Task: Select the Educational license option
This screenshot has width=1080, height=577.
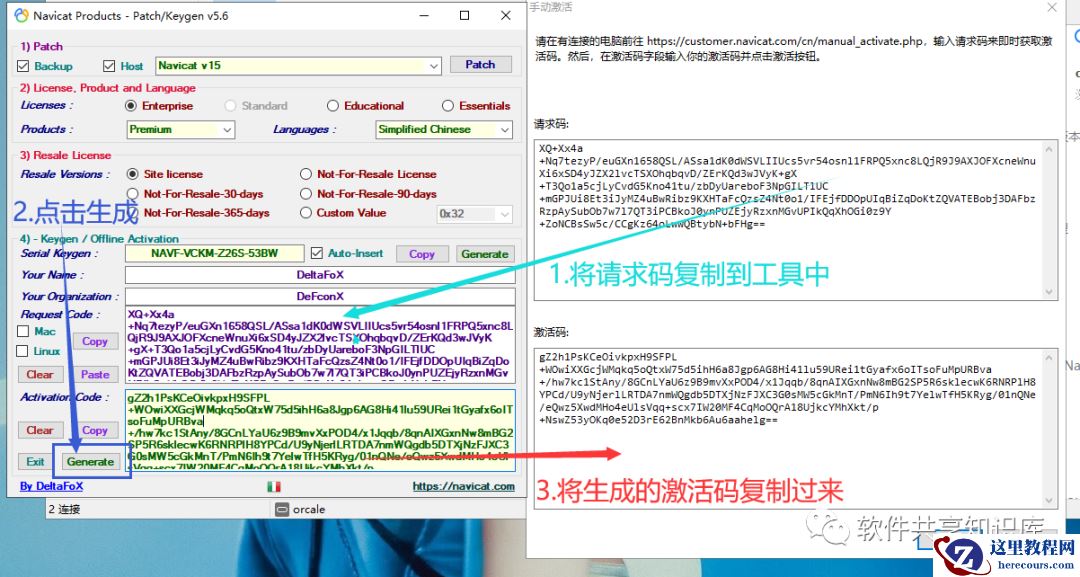Action: click(333, 106)
